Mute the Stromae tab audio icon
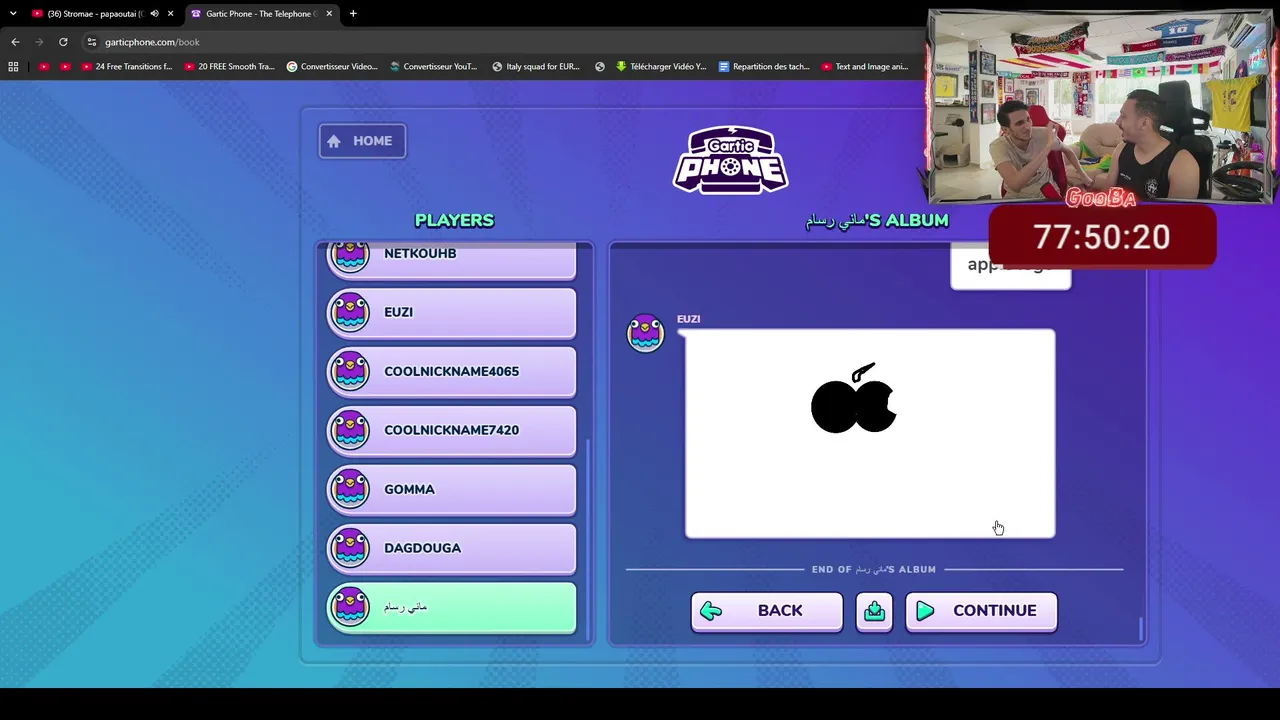 click(x=154, y=14)
